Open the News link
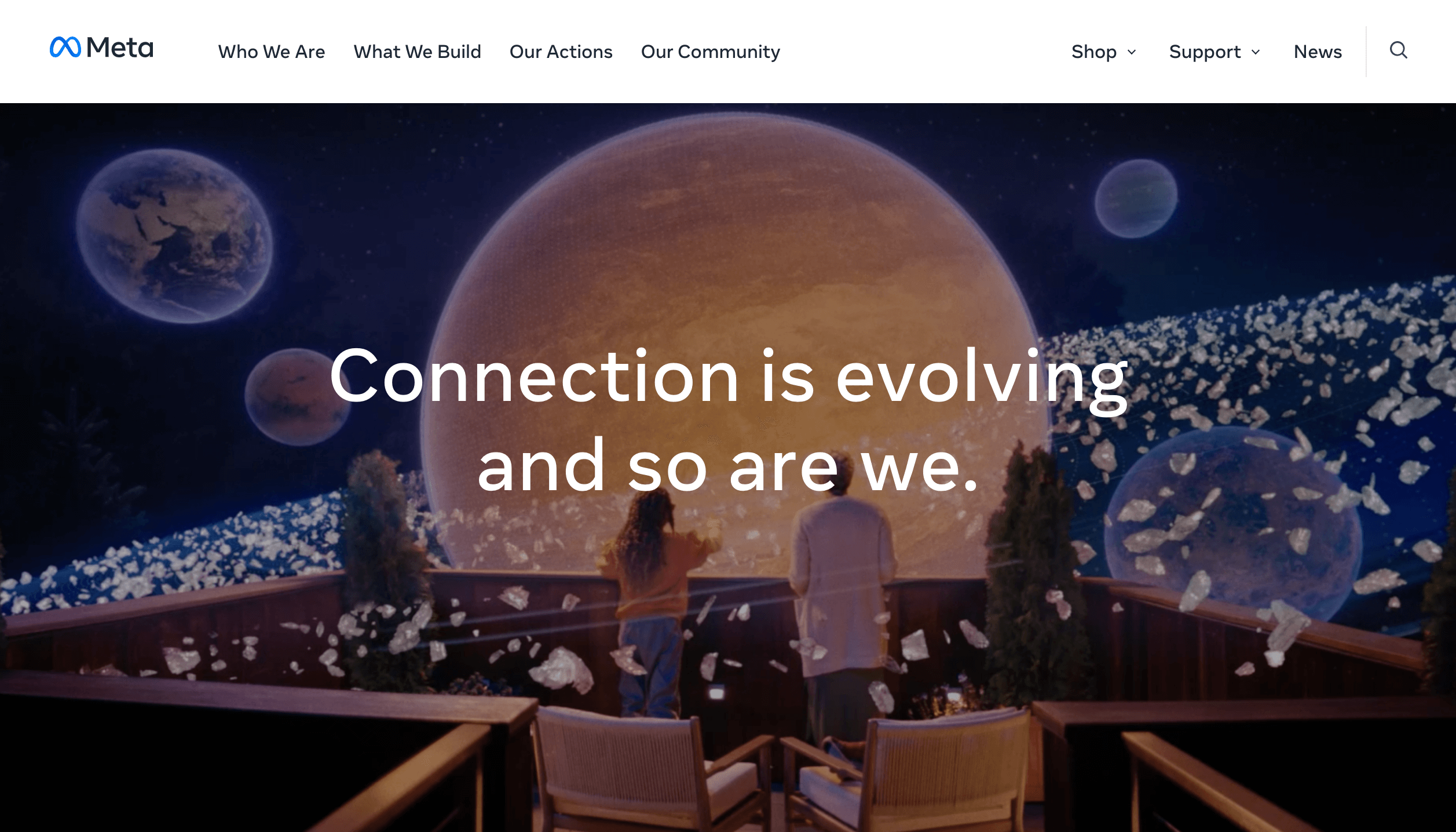 coord(1318,52)
